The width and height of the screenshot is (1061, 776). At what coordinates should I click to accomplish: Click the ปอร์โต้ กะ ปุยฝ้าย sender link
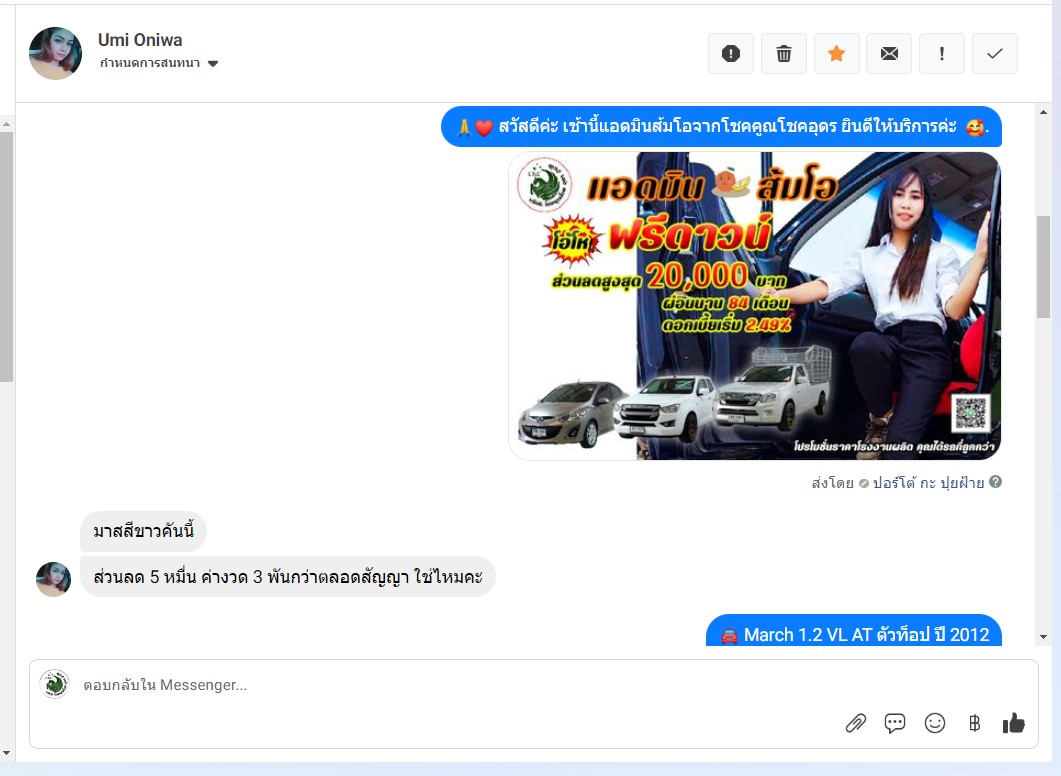928,482
